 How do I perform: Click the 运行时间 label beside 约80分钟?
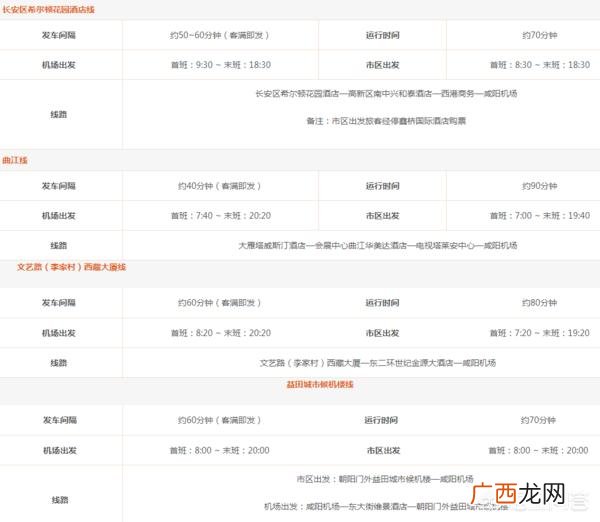(383, 303)
